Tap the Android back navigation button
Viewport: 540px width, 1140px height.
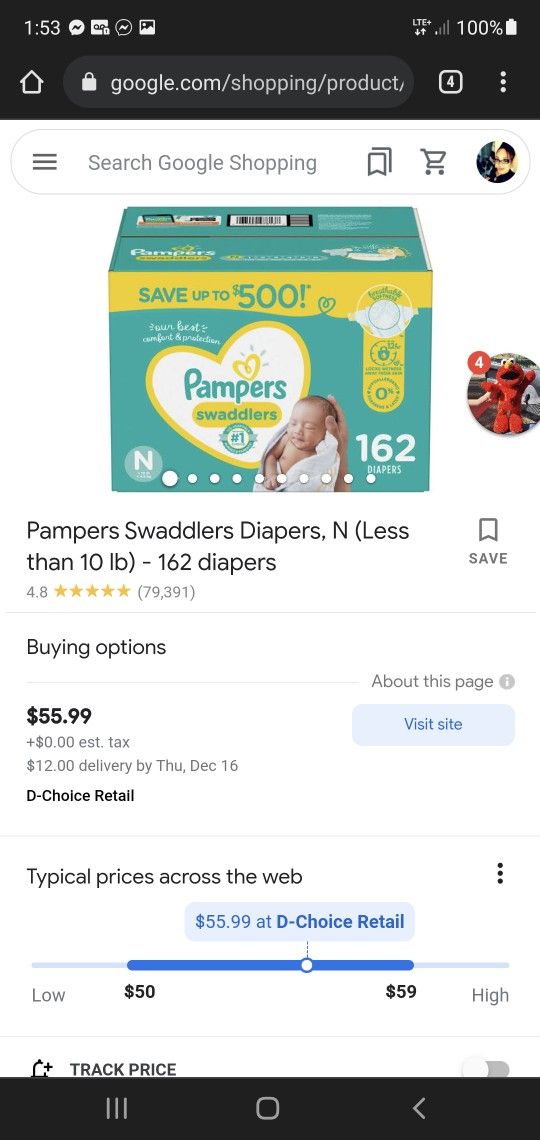(419, 1108)
